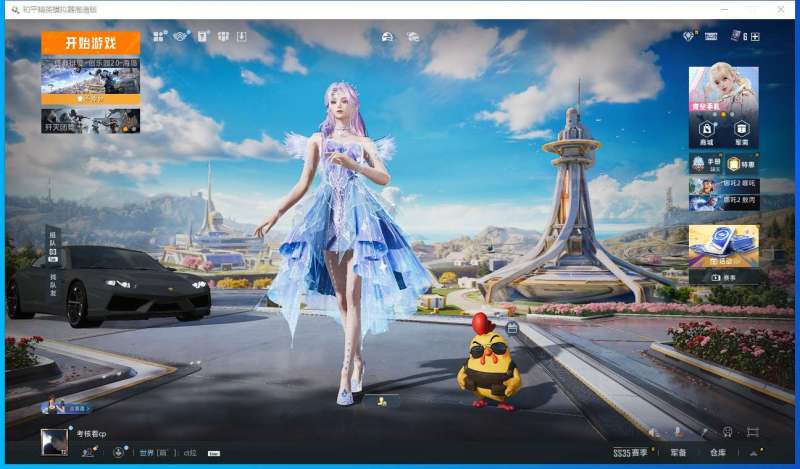Open the 特惠 special offer badge

[741, 164]
